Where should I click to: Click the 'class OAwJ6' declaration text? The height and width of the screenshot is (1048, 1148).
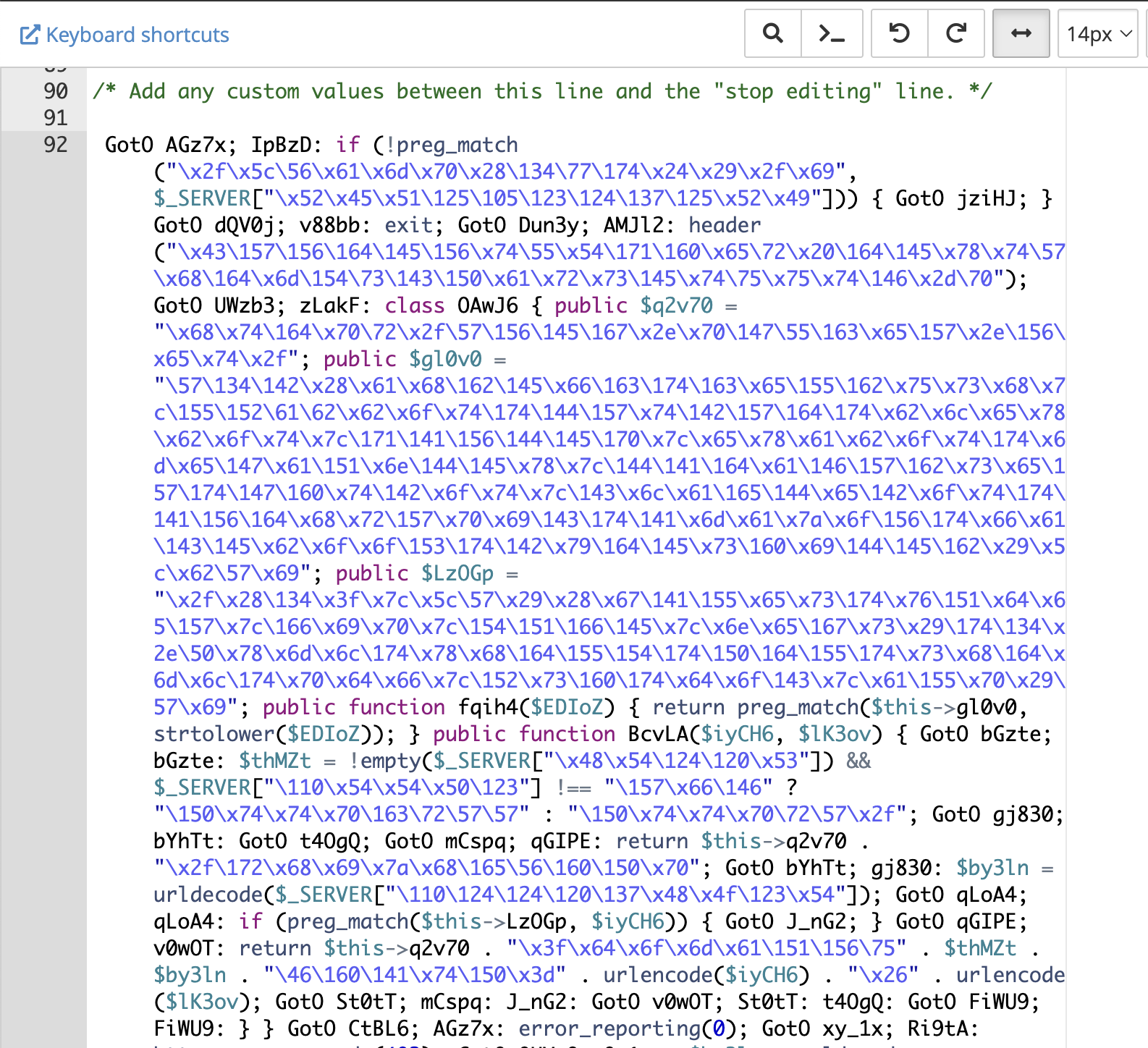[451, 305]
